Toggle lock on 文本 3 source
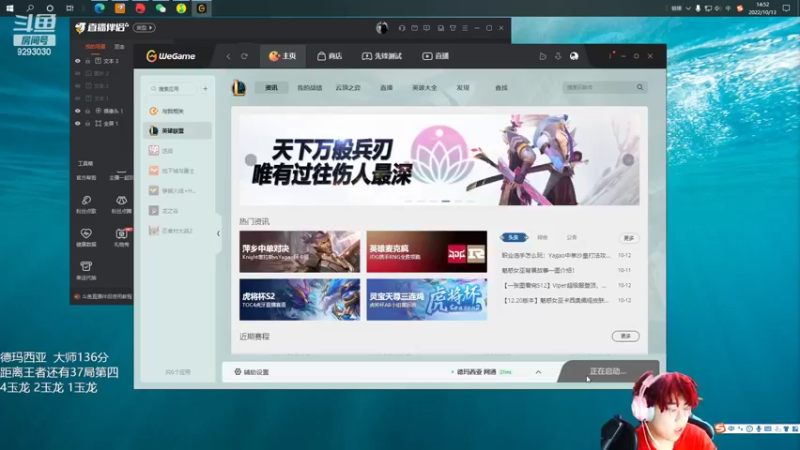 pyautogui.click(x=88, y=61)
